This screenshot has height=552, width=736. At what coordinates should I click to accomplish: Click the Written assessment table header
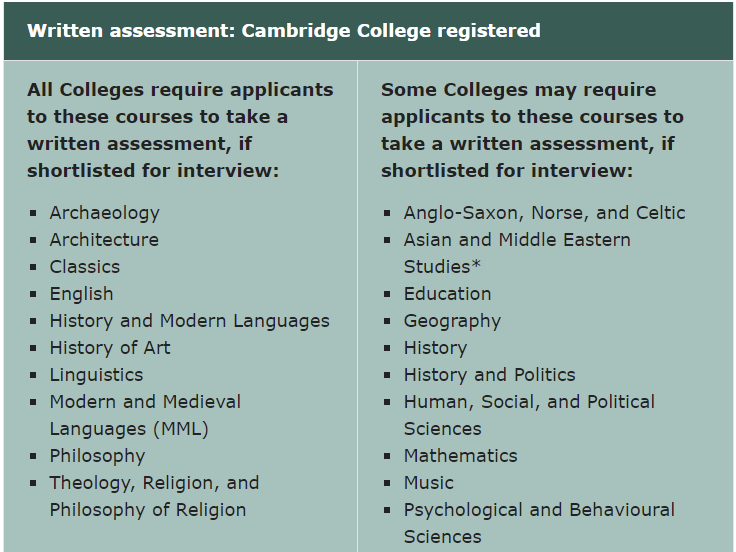click(x=368, y=31)
